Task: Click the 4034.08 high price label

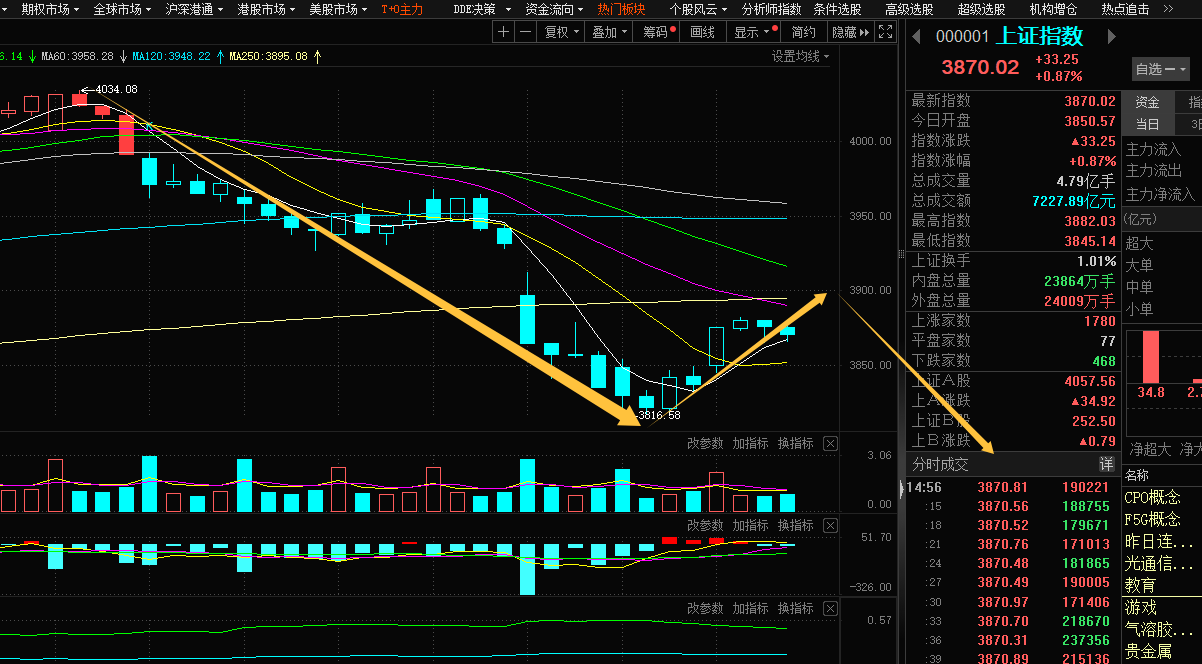Action: click(x=116, y=89)
